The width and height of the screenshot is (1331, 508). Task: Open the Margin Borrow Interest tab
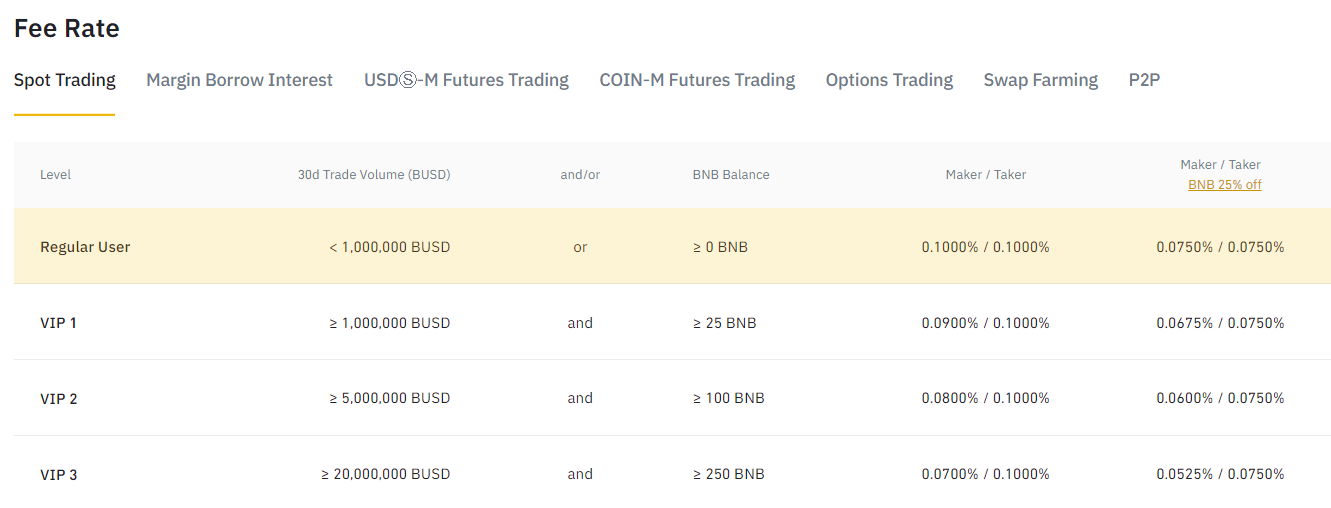pyautogui.click(x=239, y=80)
